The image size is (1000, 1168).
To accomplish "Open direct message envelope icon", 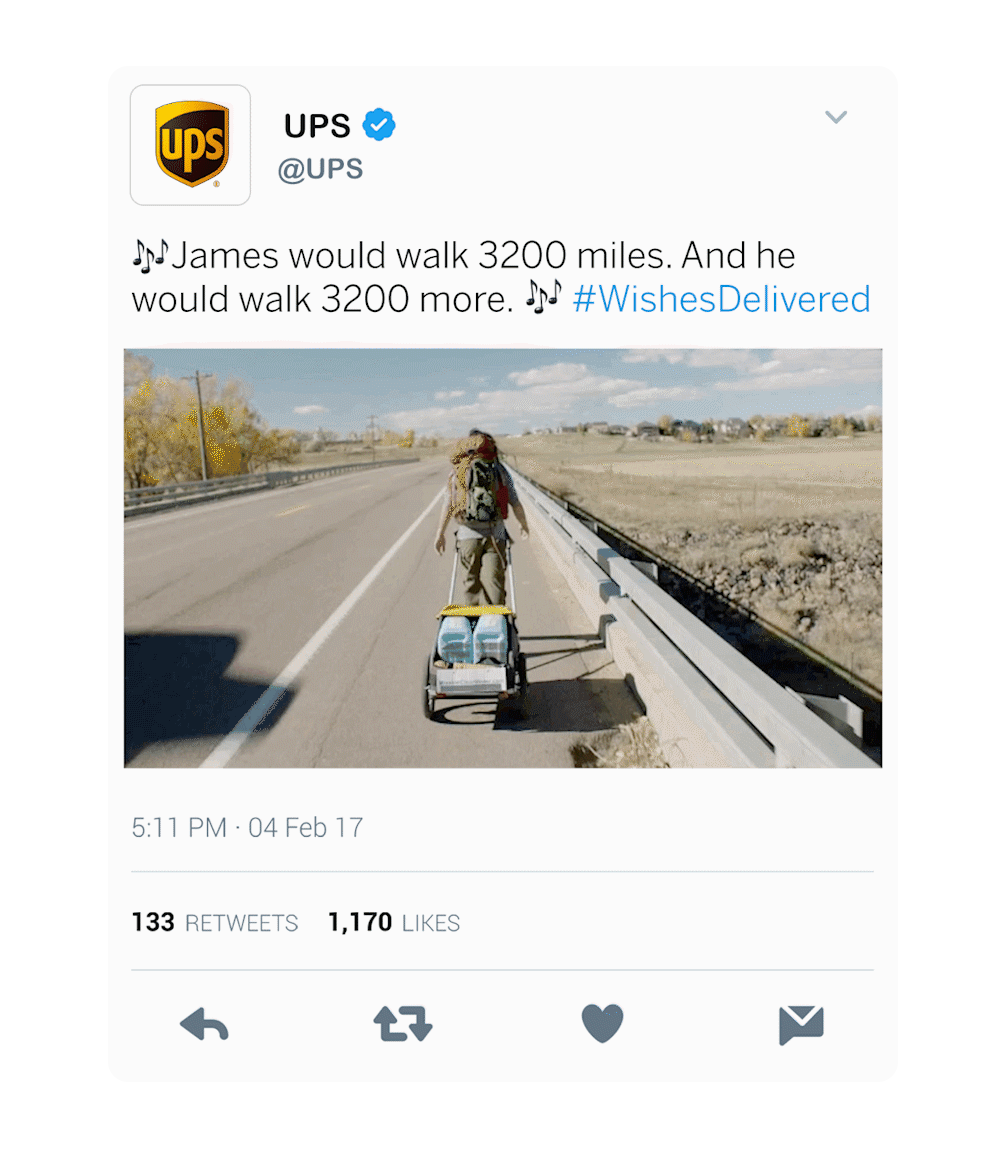I will 801,1025.
